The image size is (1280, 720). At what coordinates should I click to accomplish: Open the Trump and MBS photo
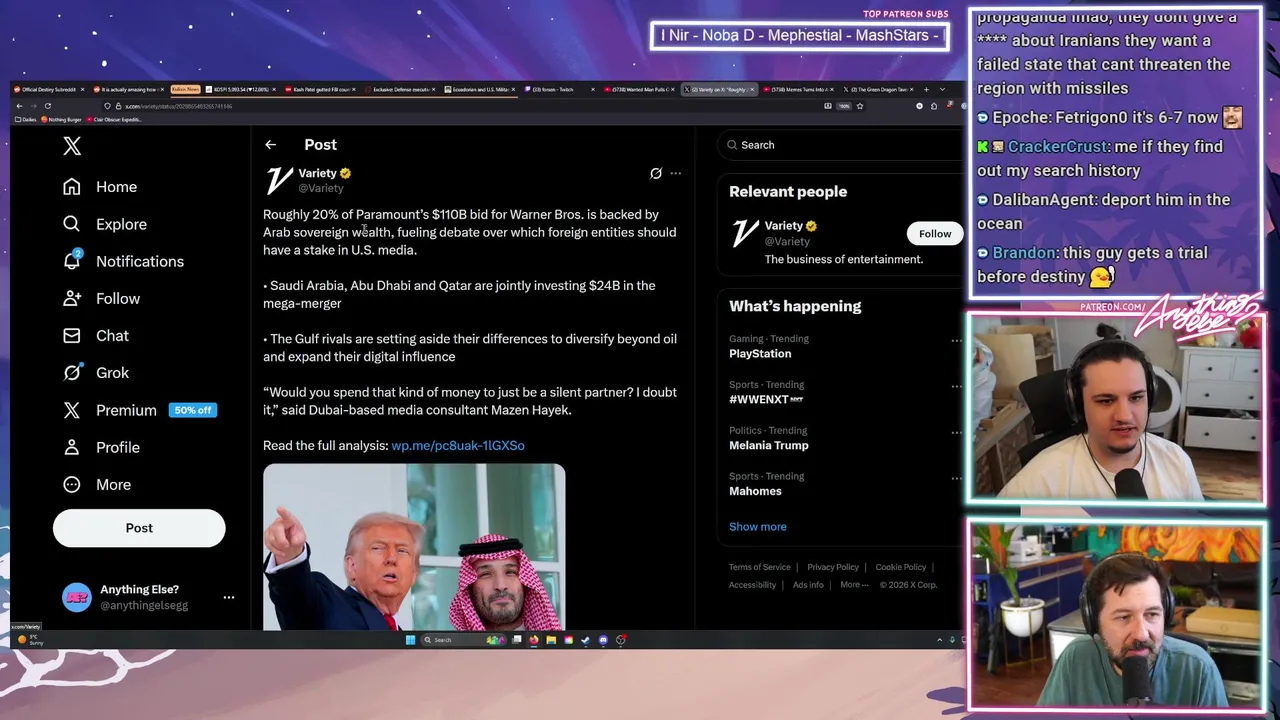tap(414, 547)
